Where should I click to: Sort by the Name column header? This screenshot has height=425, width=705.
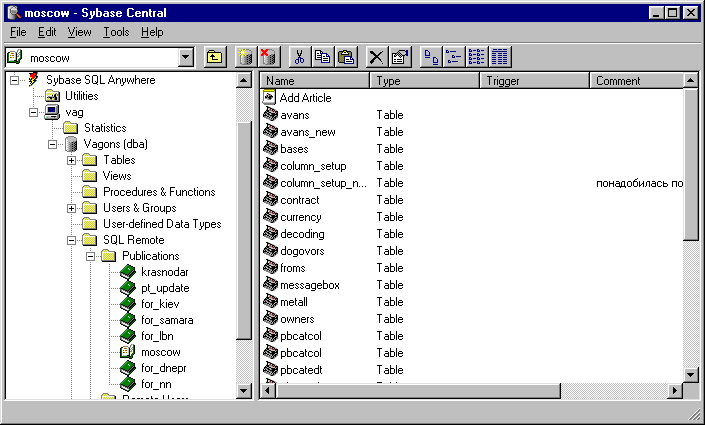pos(315,81)
